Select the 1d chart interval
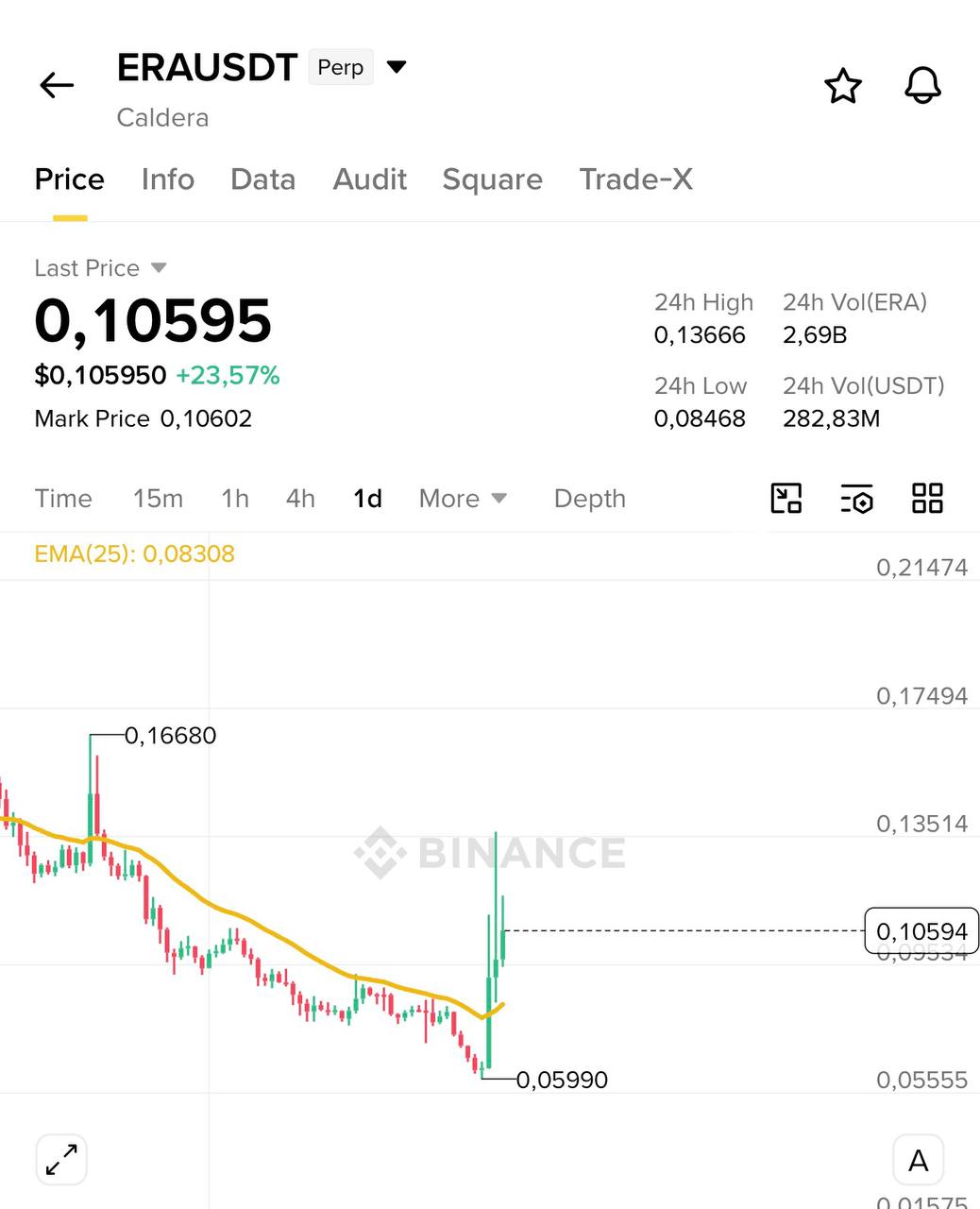Screen dimensions: 980x1209 (367, 498)
